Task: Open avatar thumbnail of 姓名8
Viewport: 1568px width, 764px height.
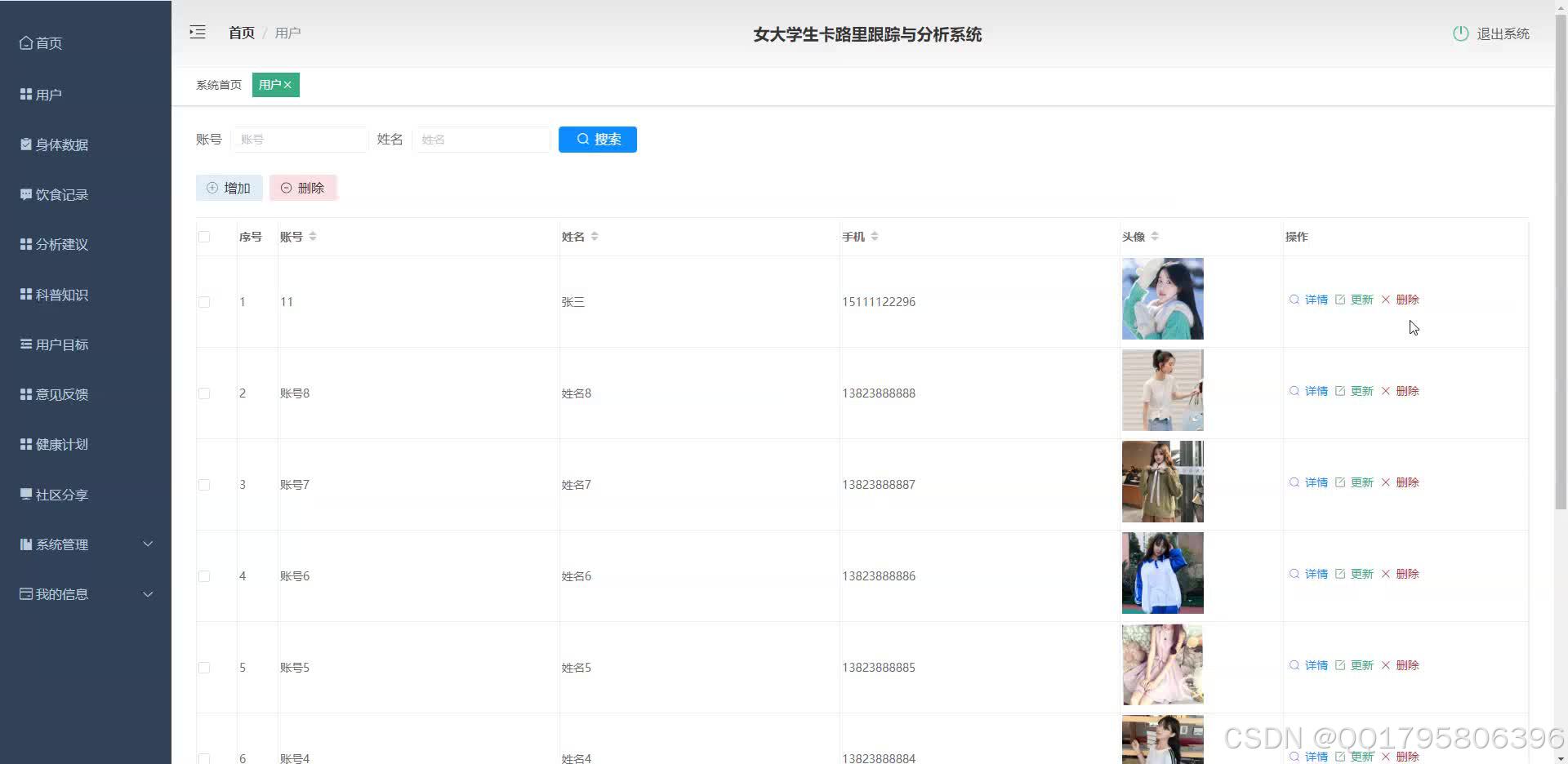Action: tap(1162, 390)
